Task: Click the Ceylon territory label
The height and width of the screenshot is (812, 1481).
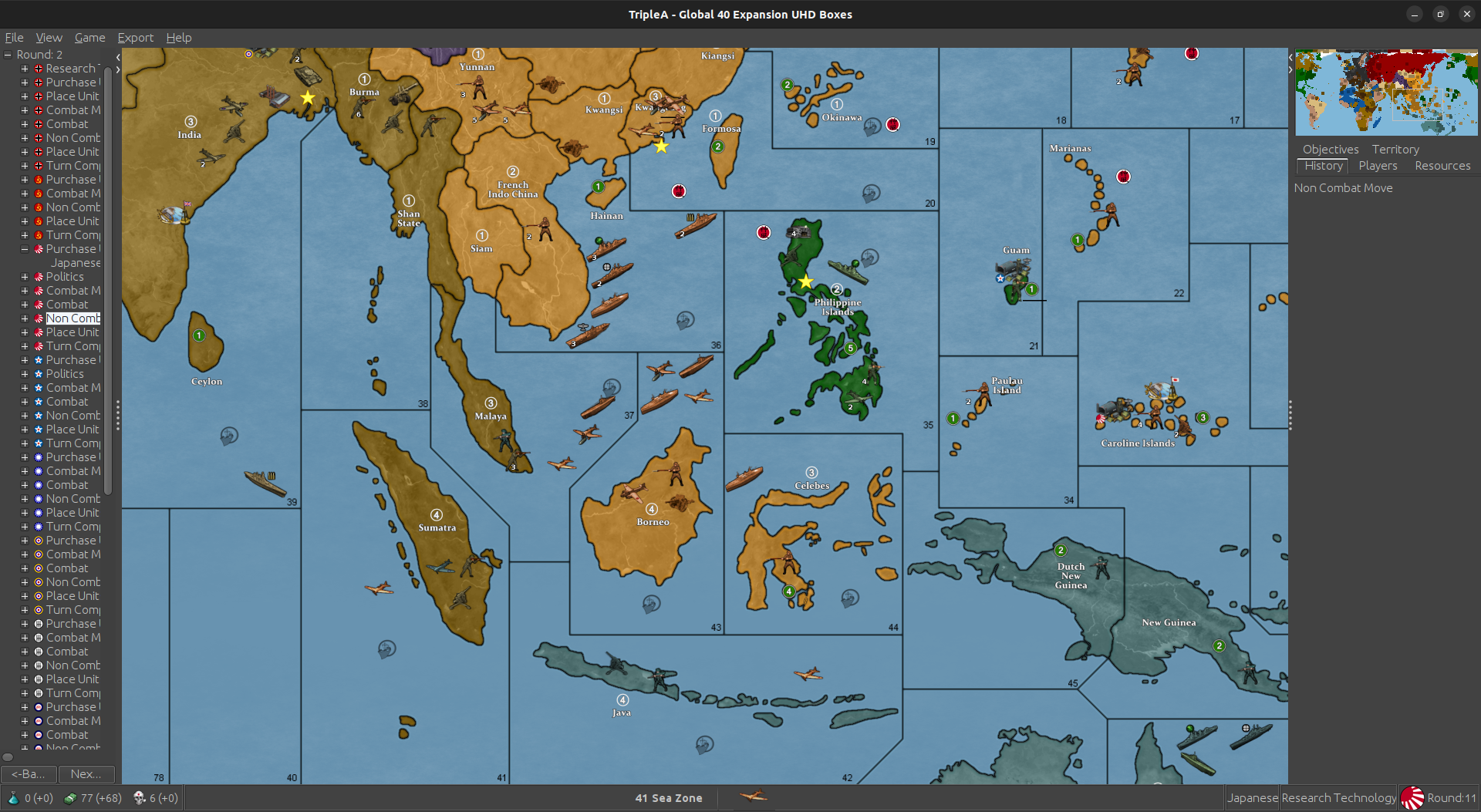Action: (207, 382)
